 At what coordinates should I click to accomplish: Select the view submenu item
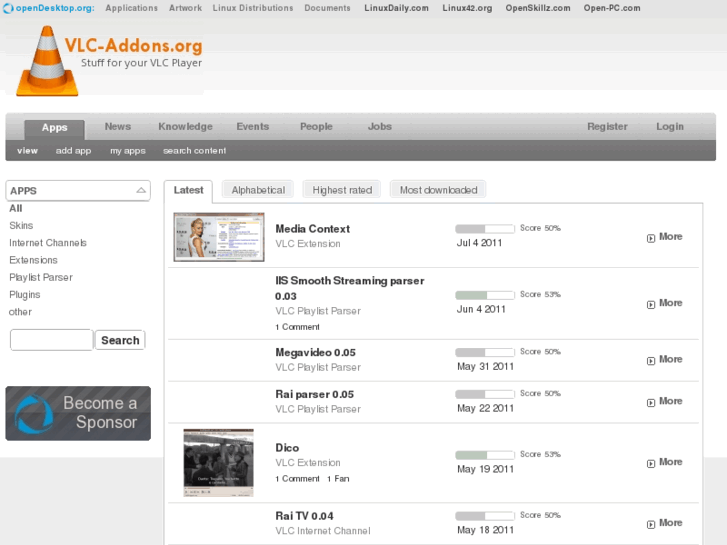pyautogui.click(x=27, y=151)
